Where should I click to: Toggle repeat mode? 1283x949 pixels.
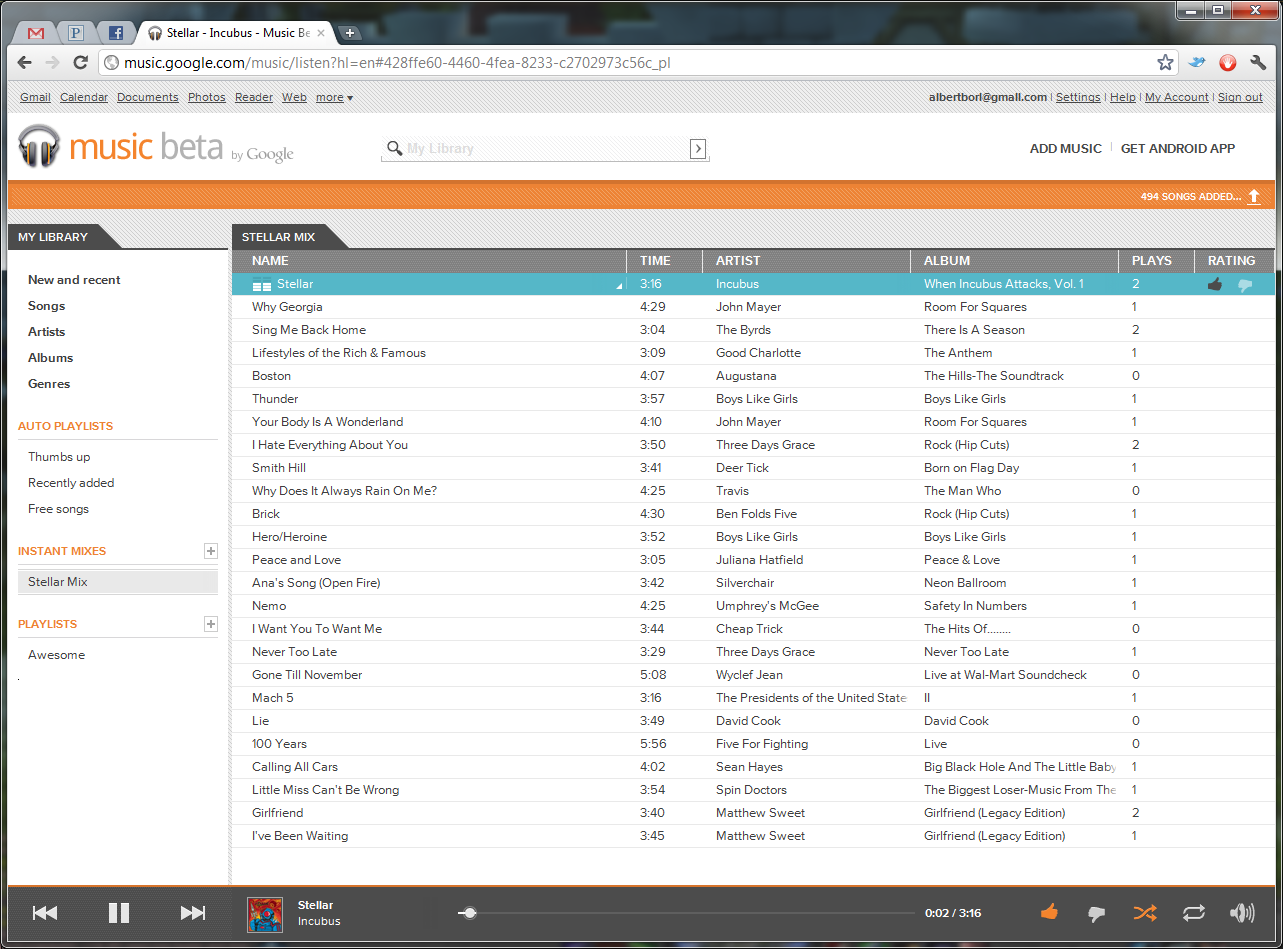click(x=1194, y=913)
